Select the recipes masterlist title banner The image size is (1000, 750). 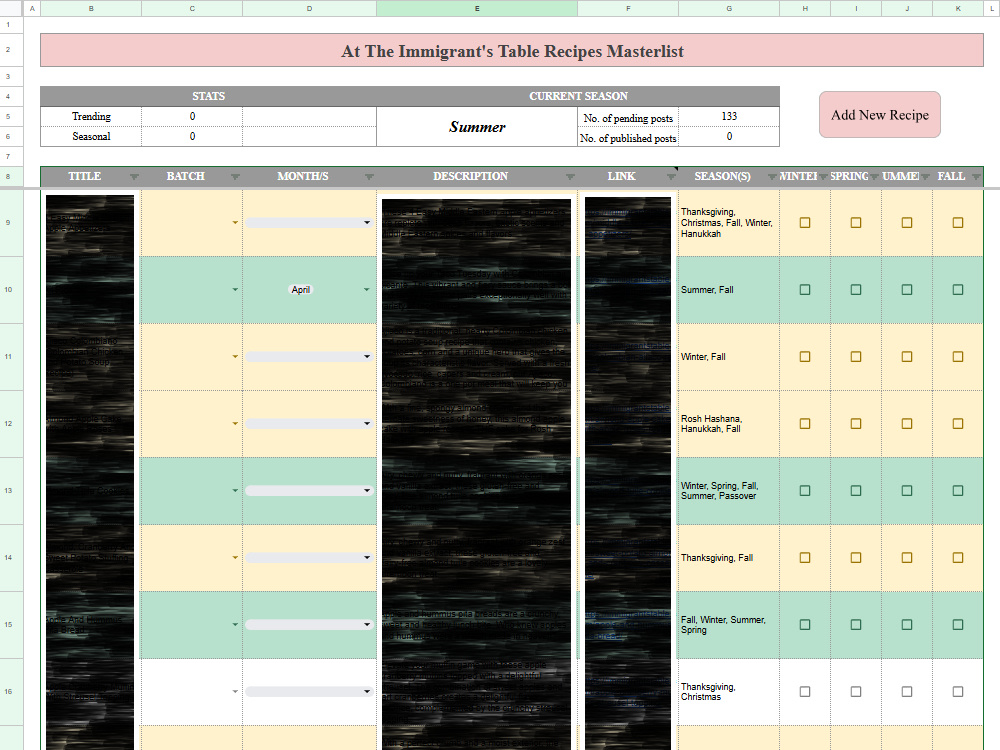coord(511,50)
